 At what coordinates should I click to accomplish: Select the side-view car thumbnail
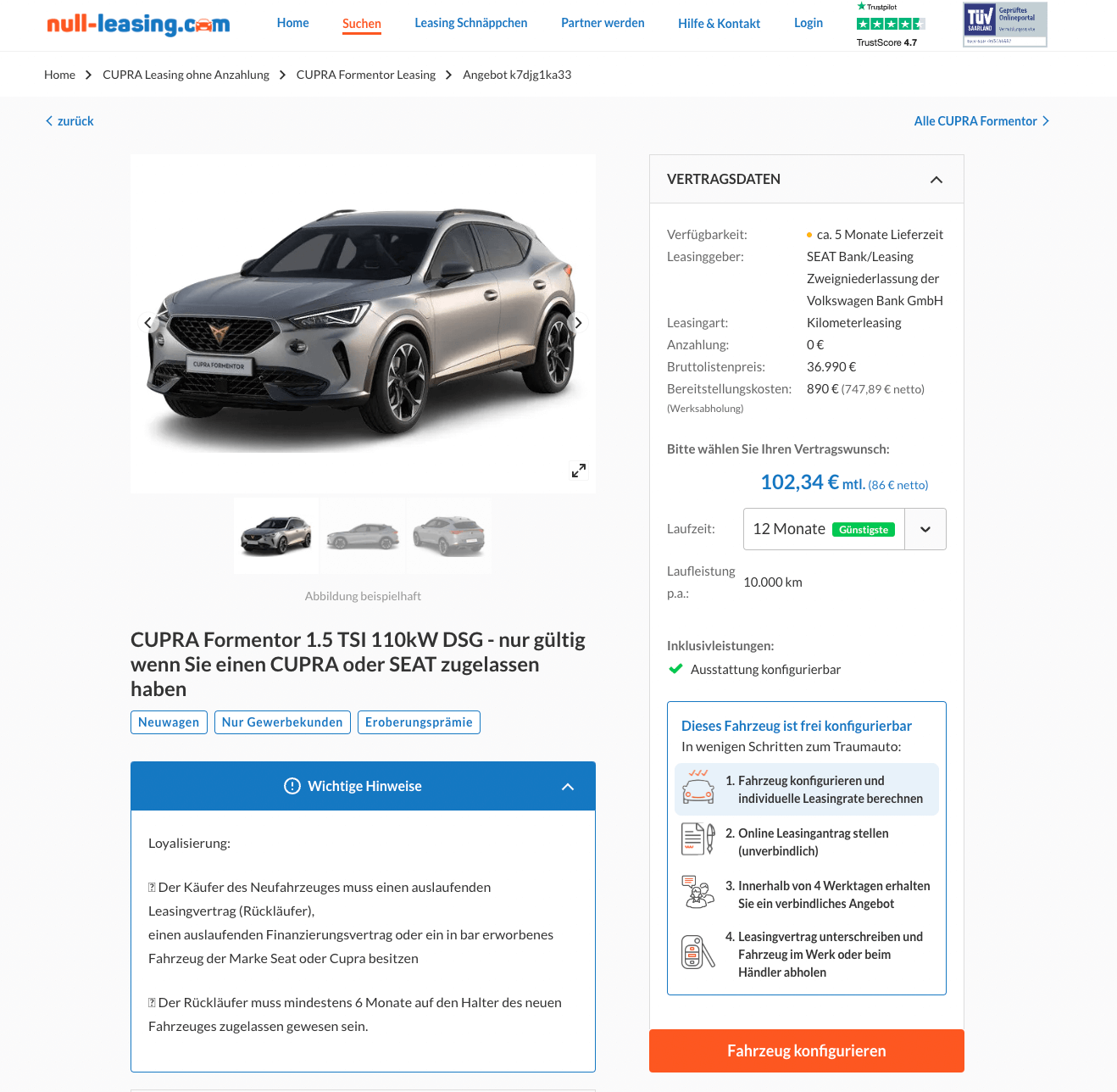click(363, 536)
